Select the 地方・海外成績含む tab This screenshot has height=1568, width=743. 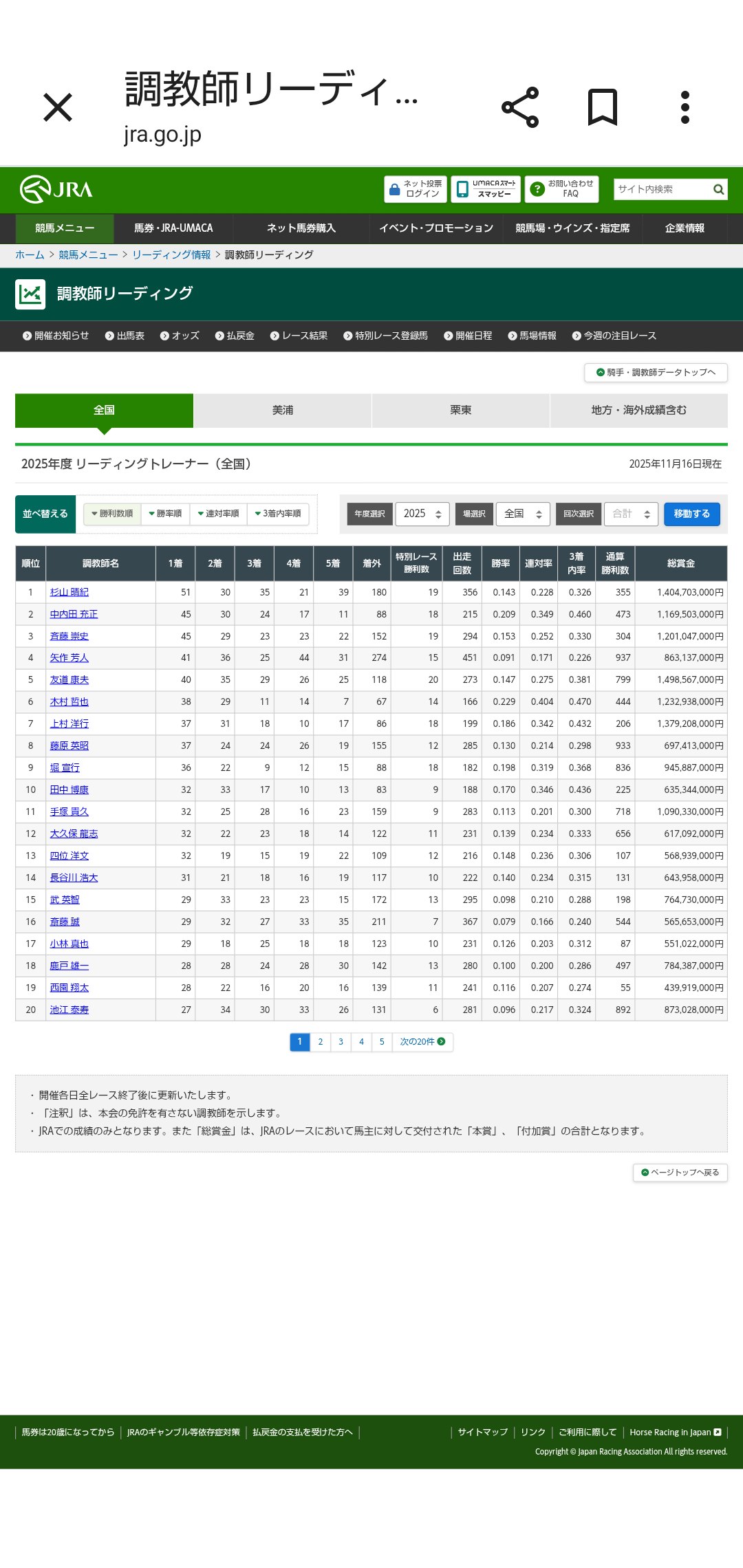point(638,411)
